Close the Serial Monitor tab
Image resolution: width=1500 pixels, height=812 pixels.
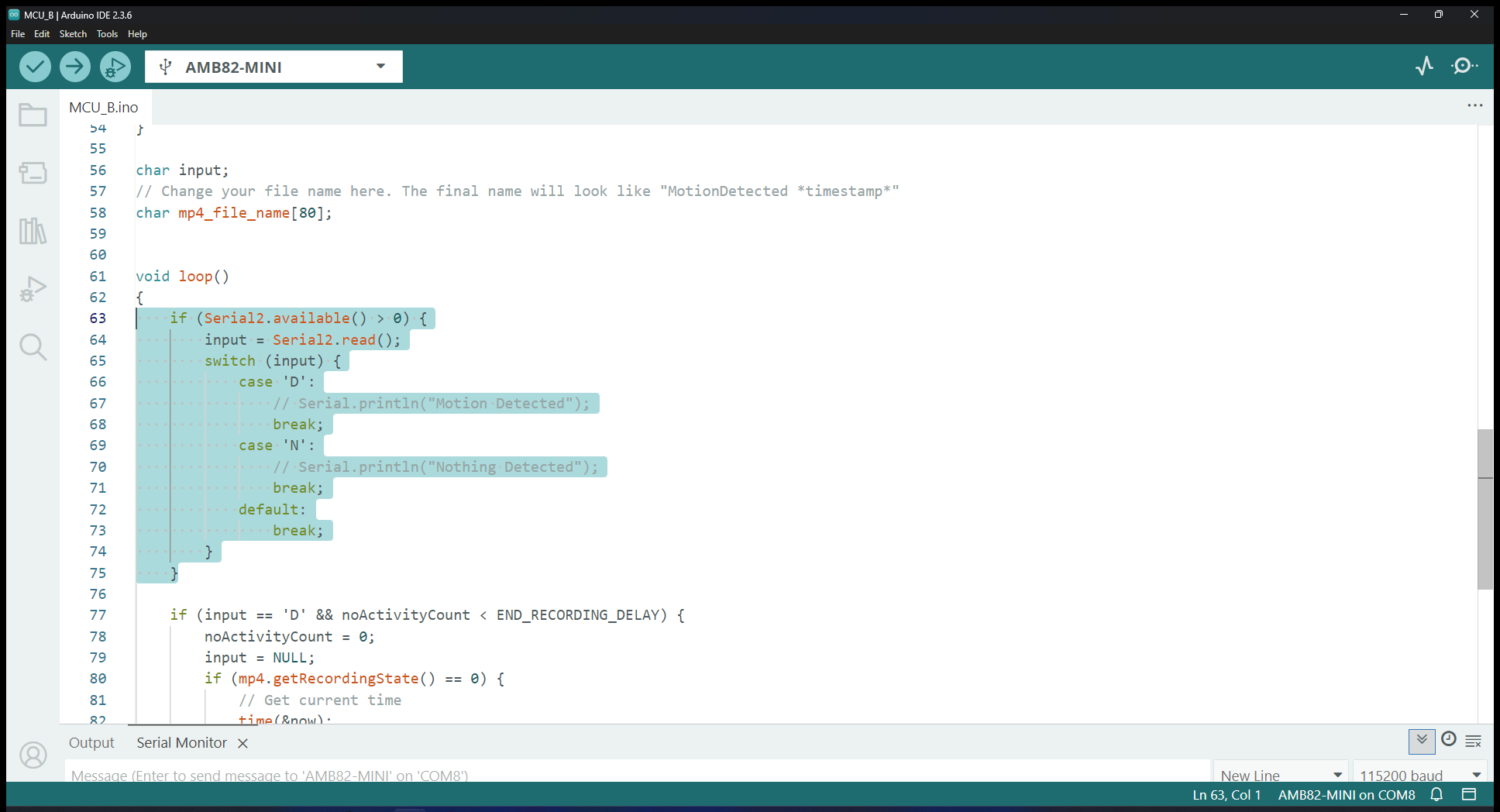243,744
